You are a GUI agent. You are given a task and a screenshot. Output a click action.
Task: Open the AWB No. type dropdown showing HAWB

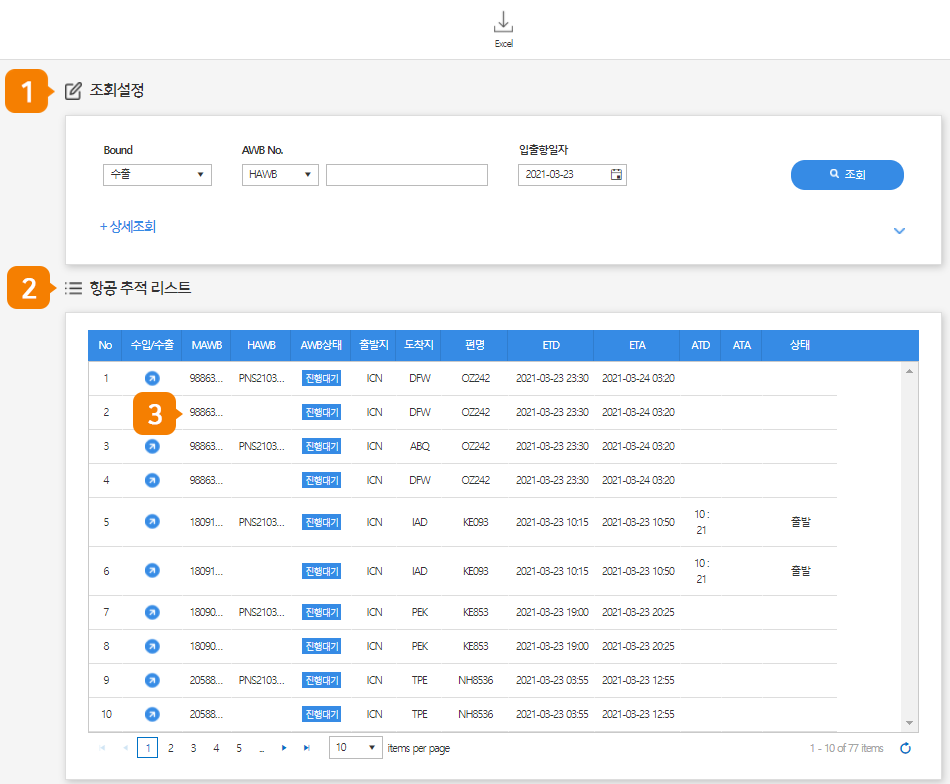tap(280, 174)
